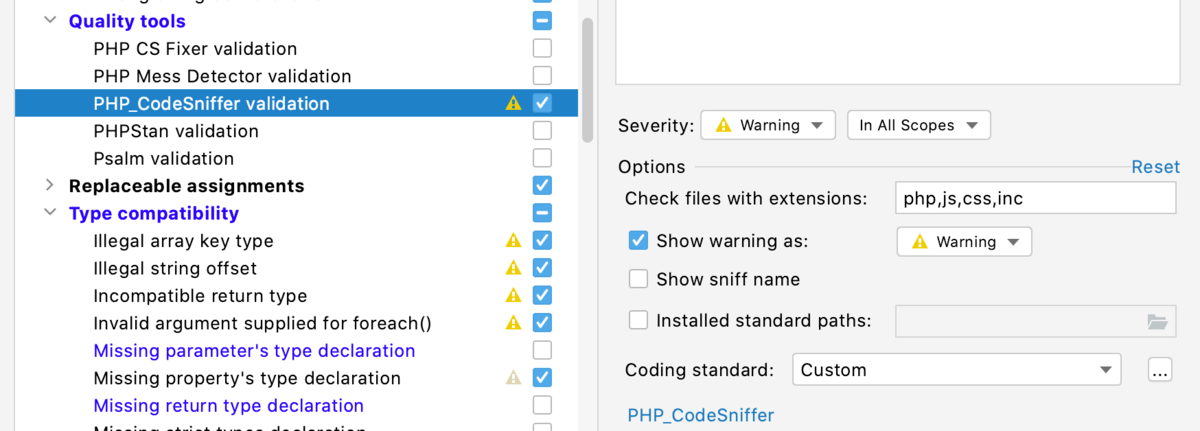Select Quality tools group label
This screenshot has width=1200, height=431.
(127, 21)
